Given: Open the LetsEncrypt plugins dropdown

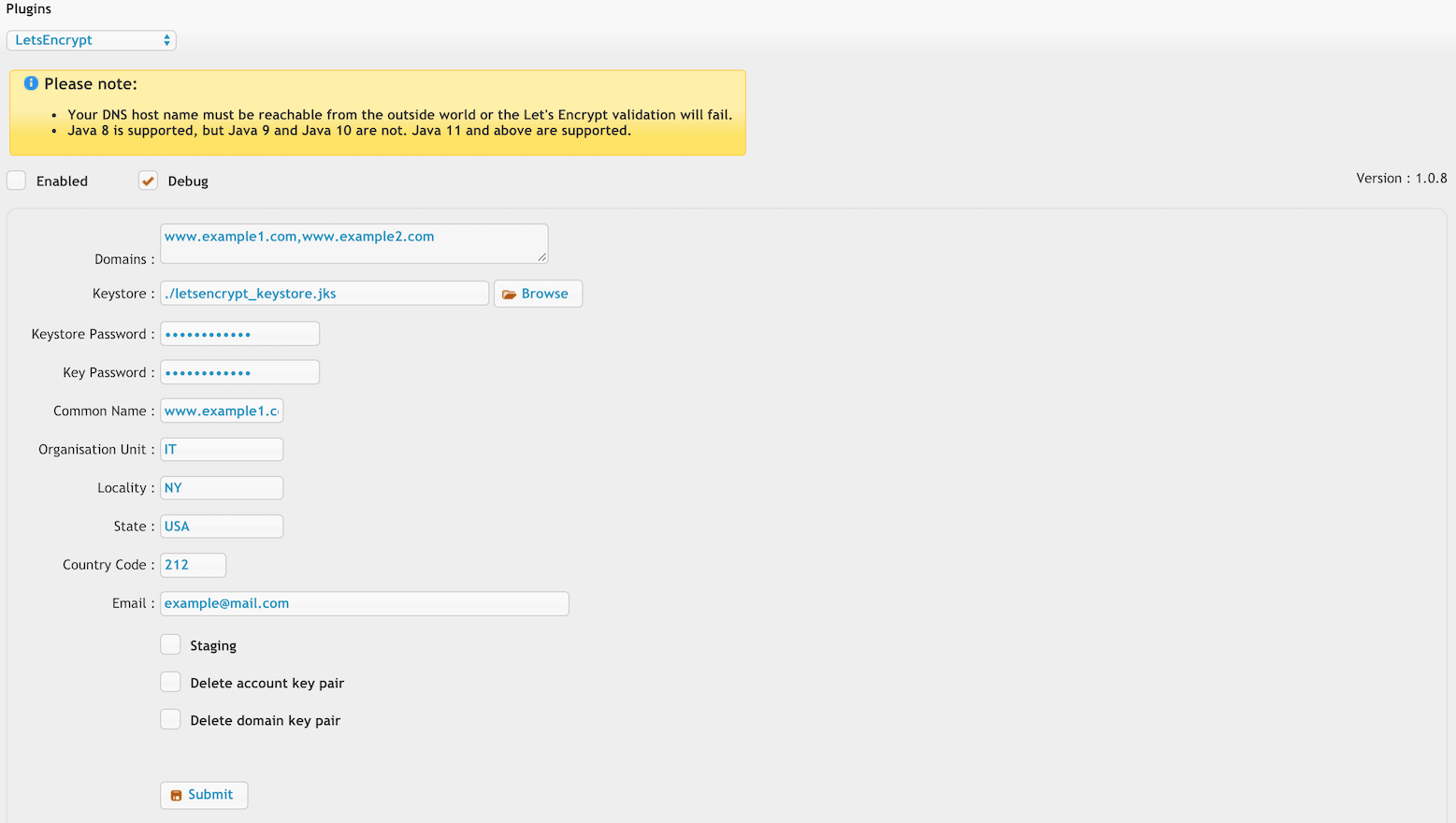Looking at the screenshot, I should 91,40.
